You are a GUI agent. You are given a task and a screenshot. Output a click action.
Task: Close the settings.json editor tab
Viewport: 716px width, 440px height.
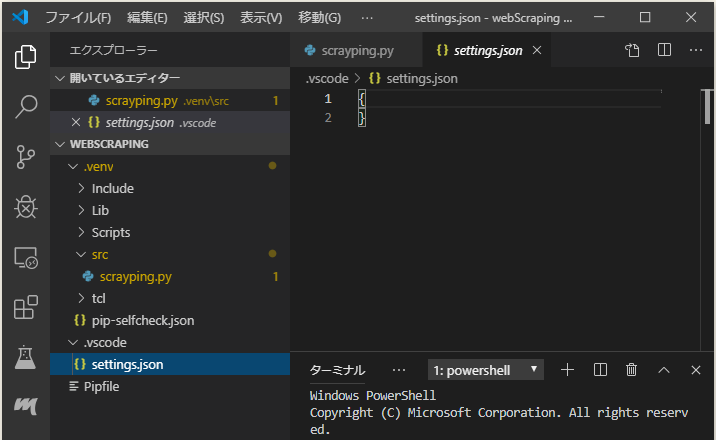pos(537,50)
